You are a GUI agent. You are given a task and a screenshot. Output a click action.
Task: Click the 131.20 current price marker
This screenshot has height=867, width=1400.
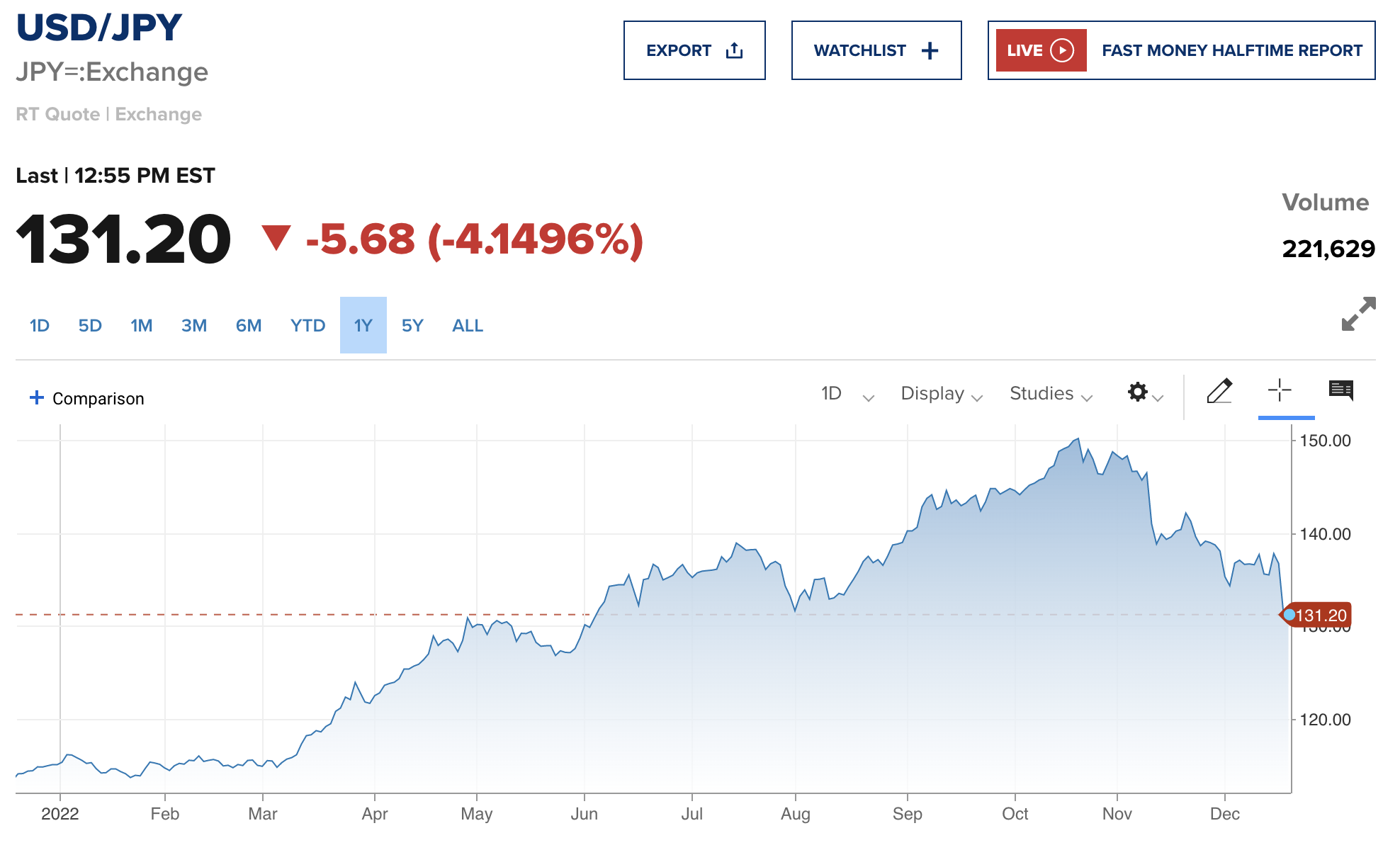pyautogui.click(x=1319, y=616)
